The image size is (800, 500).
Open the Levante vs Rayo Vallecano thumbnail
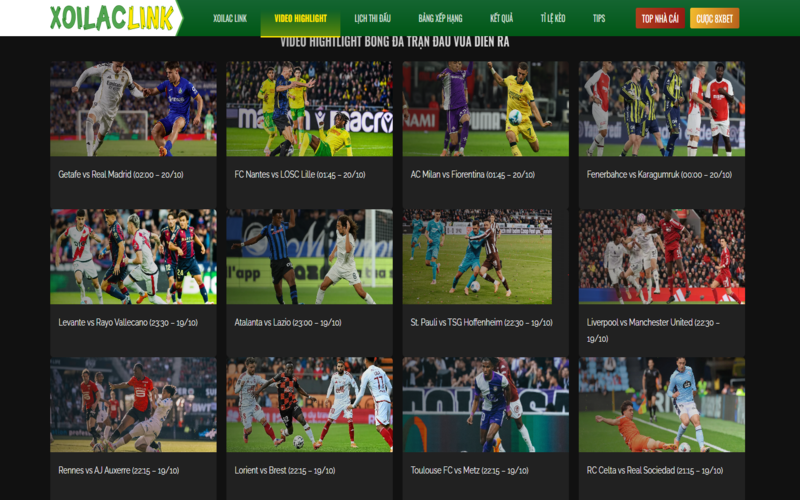(x=133, y=256)
